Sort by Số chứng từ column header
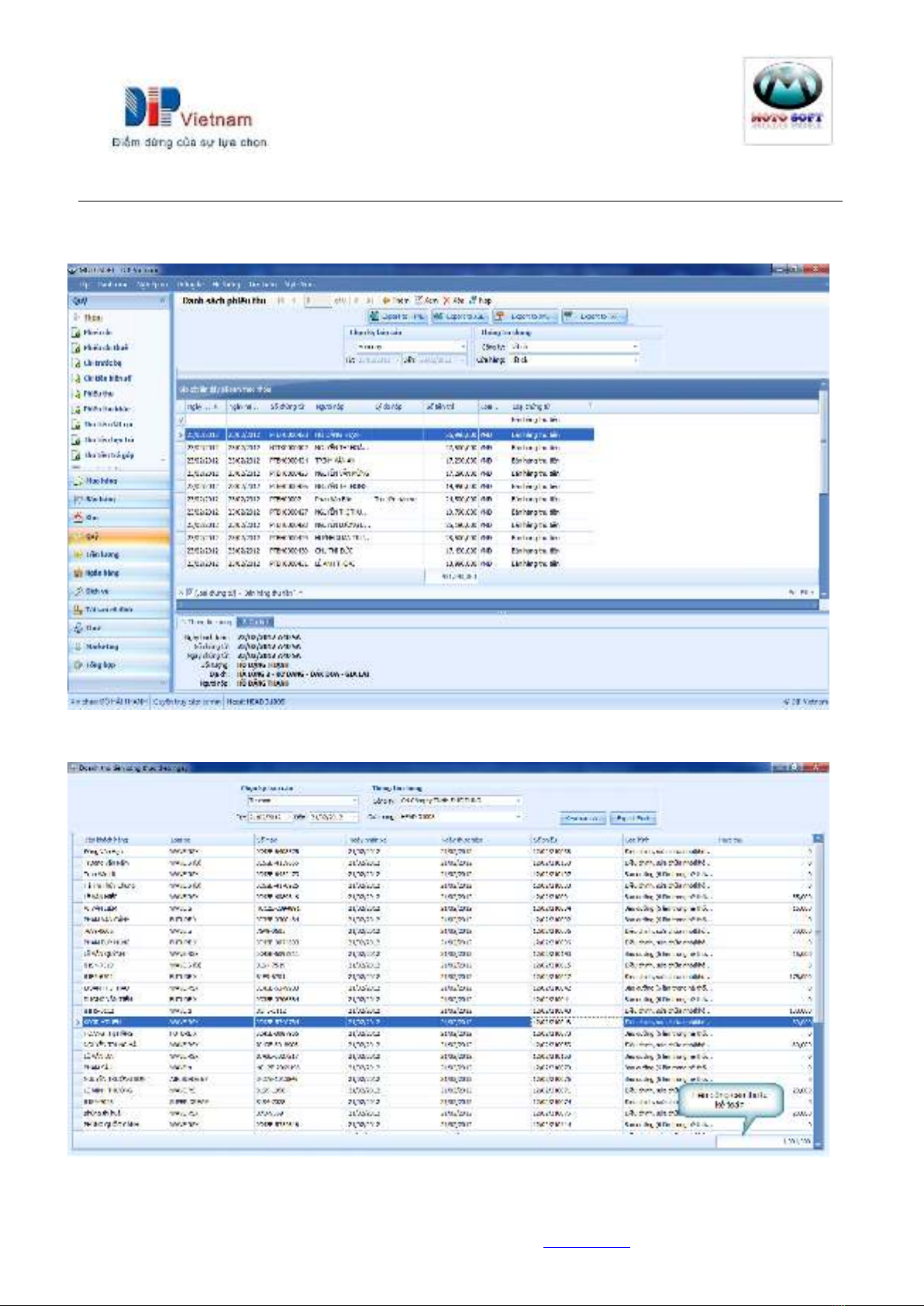This screenshot has height=1306, width=924. pyautogui.click(x=288, y=406)
